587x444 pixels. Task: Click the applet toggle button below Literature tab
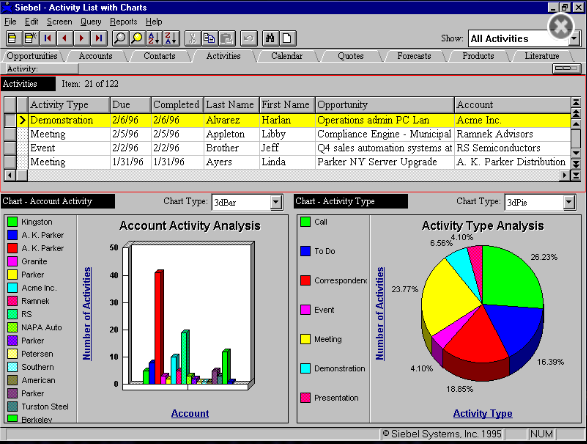pyautogui.click(x=567, y=69)
